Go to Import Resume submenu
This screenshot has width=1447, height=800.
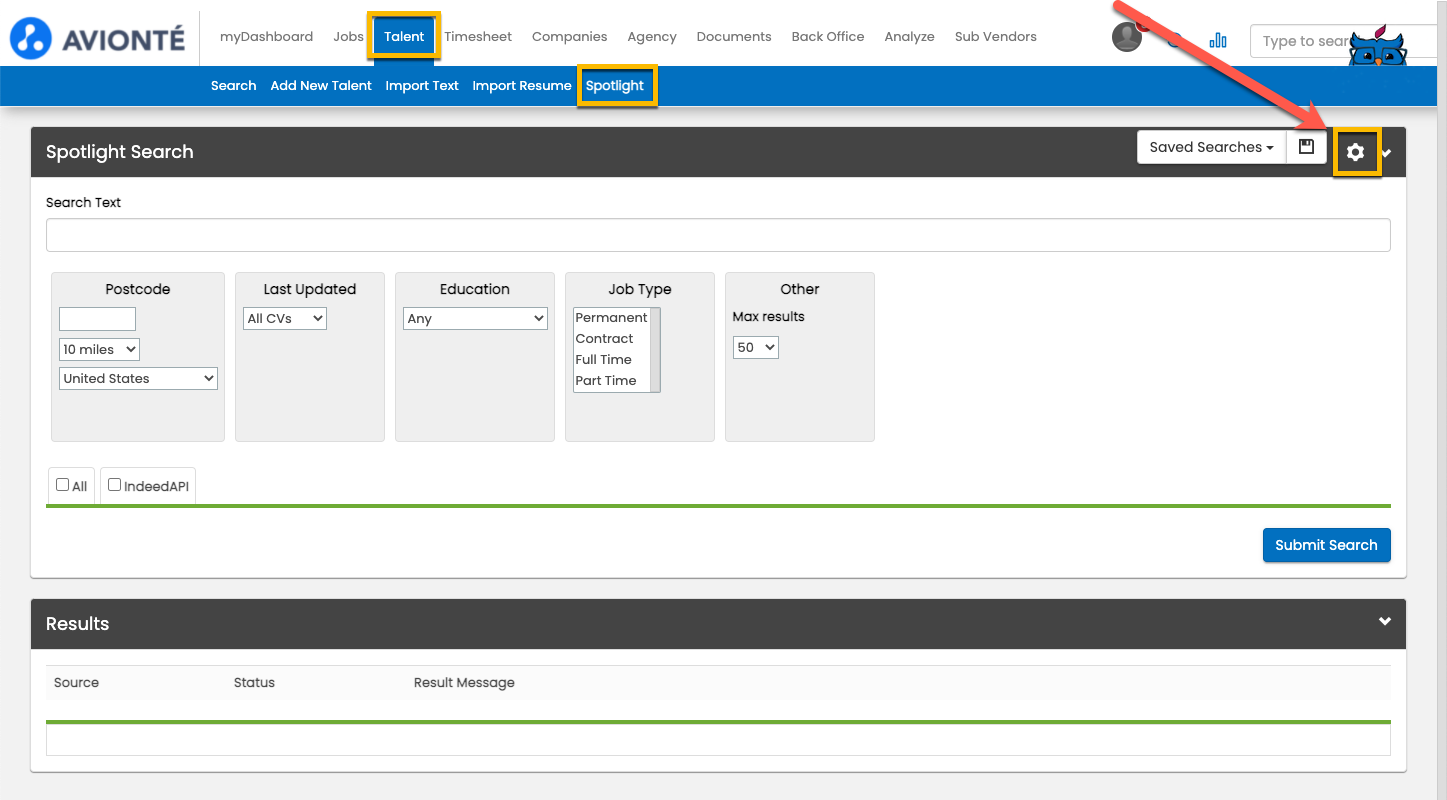point(522,86)
